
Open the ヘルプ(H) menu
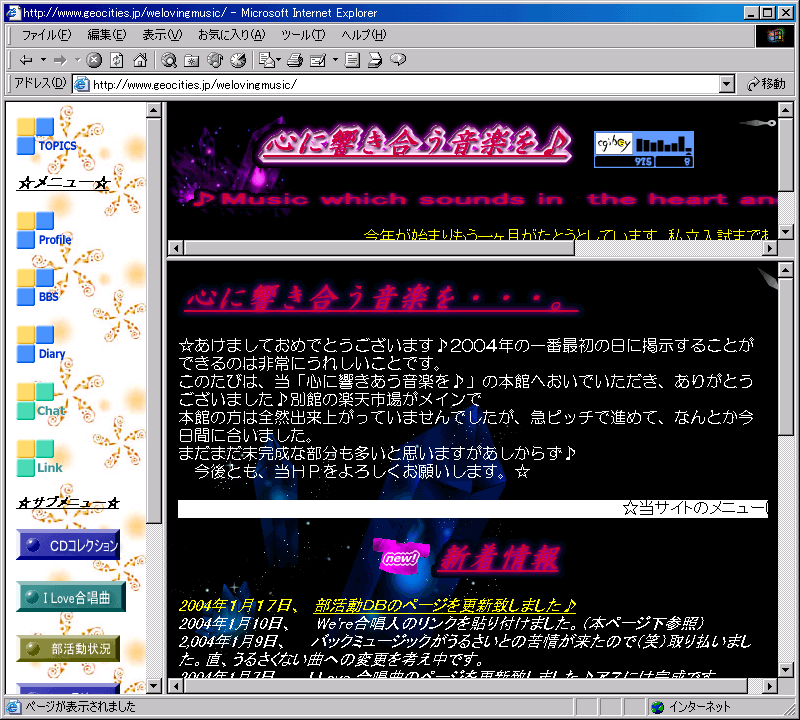coord(364,35)
